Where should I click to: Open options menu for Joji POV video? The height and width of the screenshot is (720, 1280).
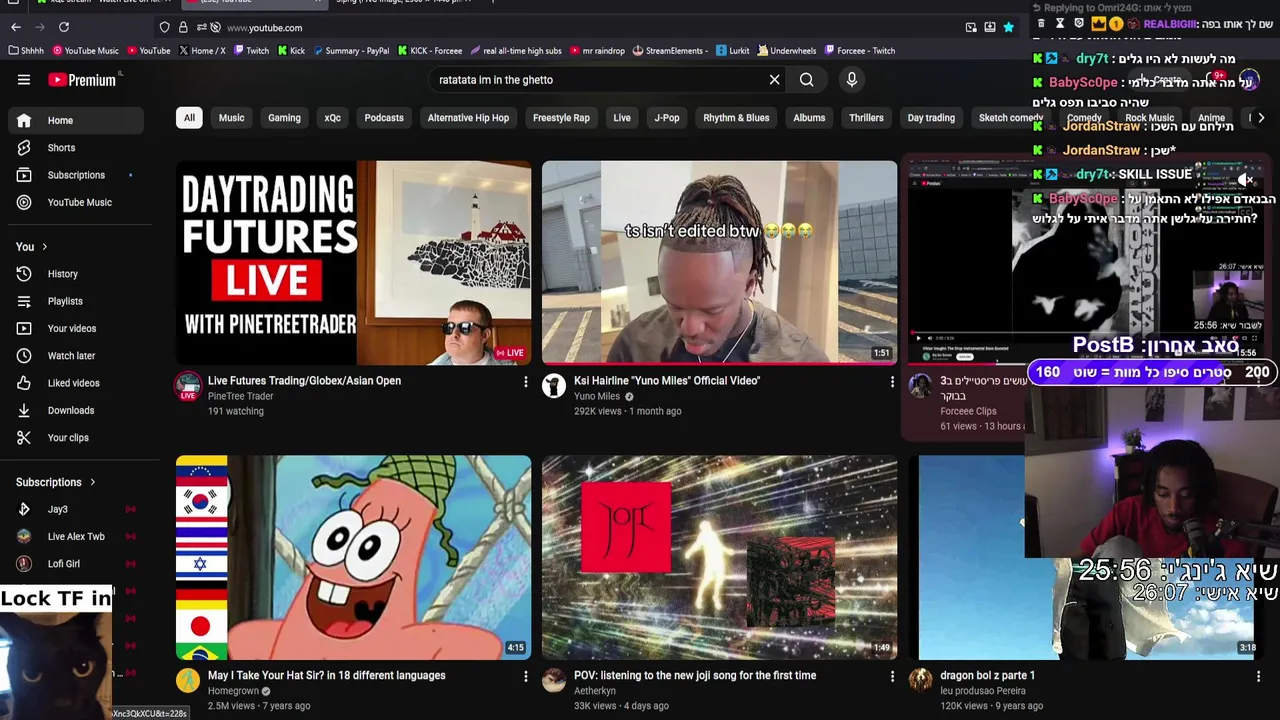click(892, 677)
